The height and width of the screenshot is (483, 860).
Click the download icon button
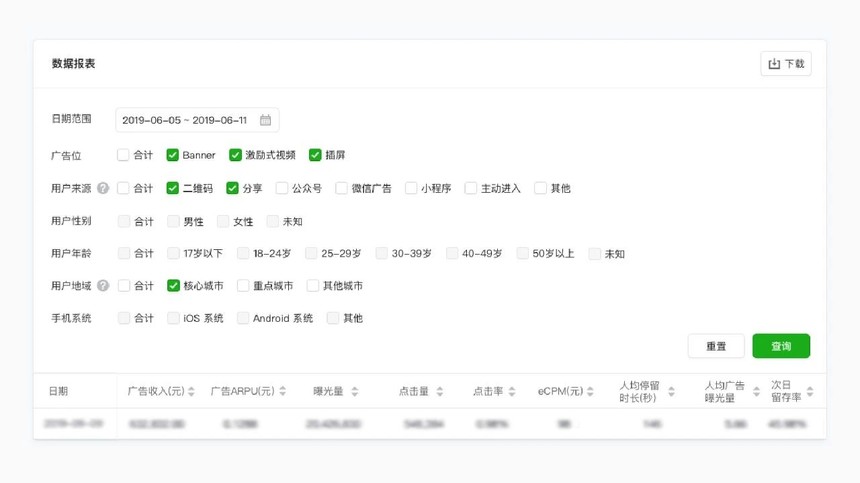pyautogui.click(x=785, y=64)
